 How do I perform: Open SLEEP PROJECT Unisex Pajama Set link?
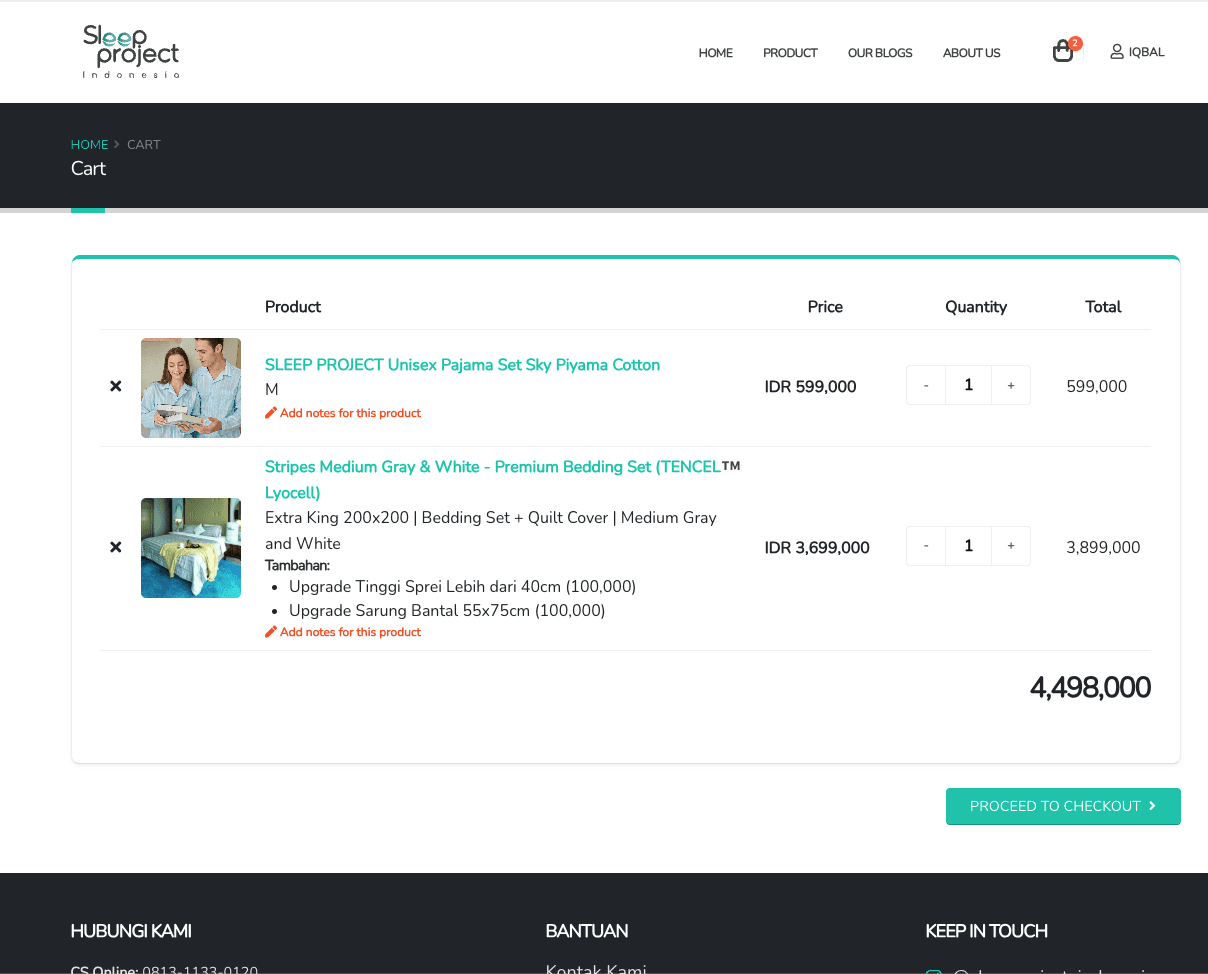(462, 365)
